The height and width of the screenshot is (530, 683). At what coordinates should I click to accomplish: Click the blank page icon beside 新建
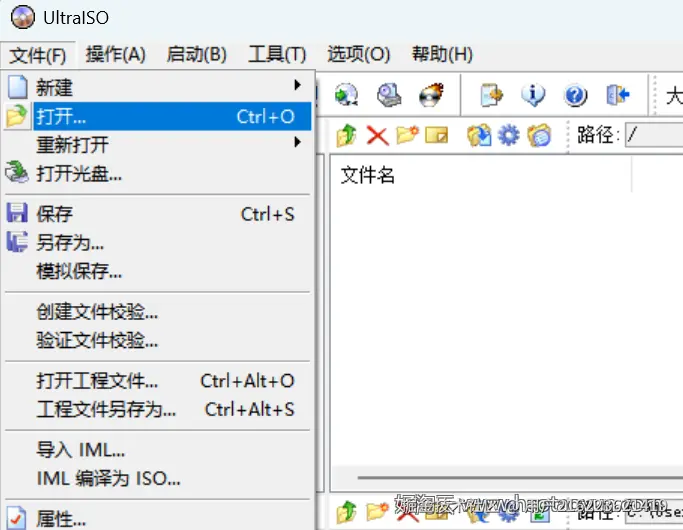(x=17, y=87)
